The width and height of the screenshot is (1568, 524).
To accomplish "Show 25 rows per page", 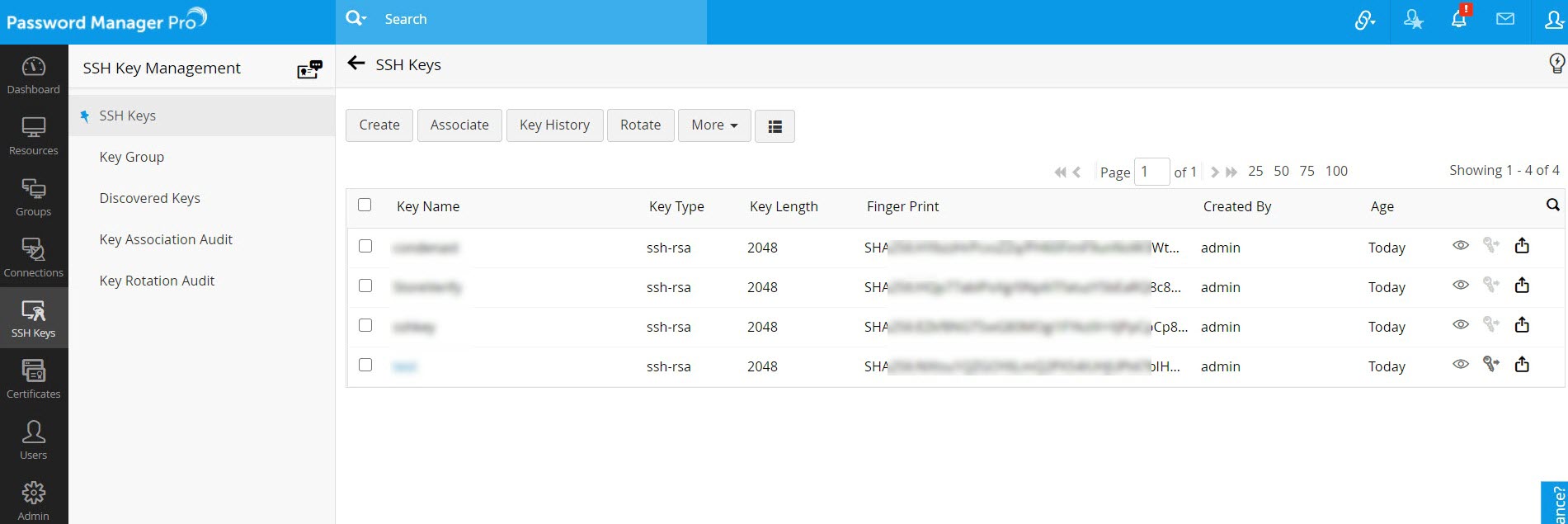I will click(x=1255, y=171).
